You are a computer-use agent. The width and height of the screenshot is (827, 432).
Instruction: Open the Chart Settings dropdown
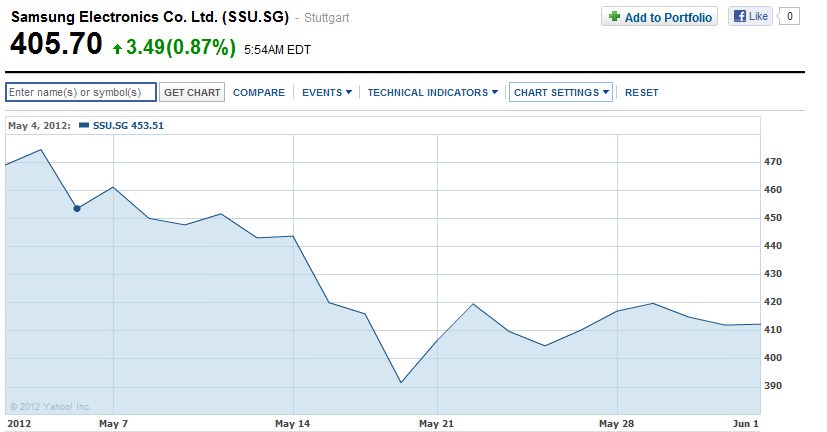click(x=561, y=92)
